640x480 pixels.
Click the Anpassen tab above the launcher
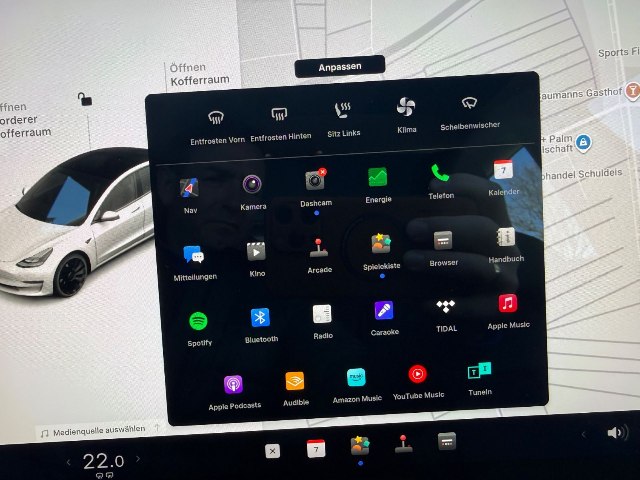coord(339,66)
